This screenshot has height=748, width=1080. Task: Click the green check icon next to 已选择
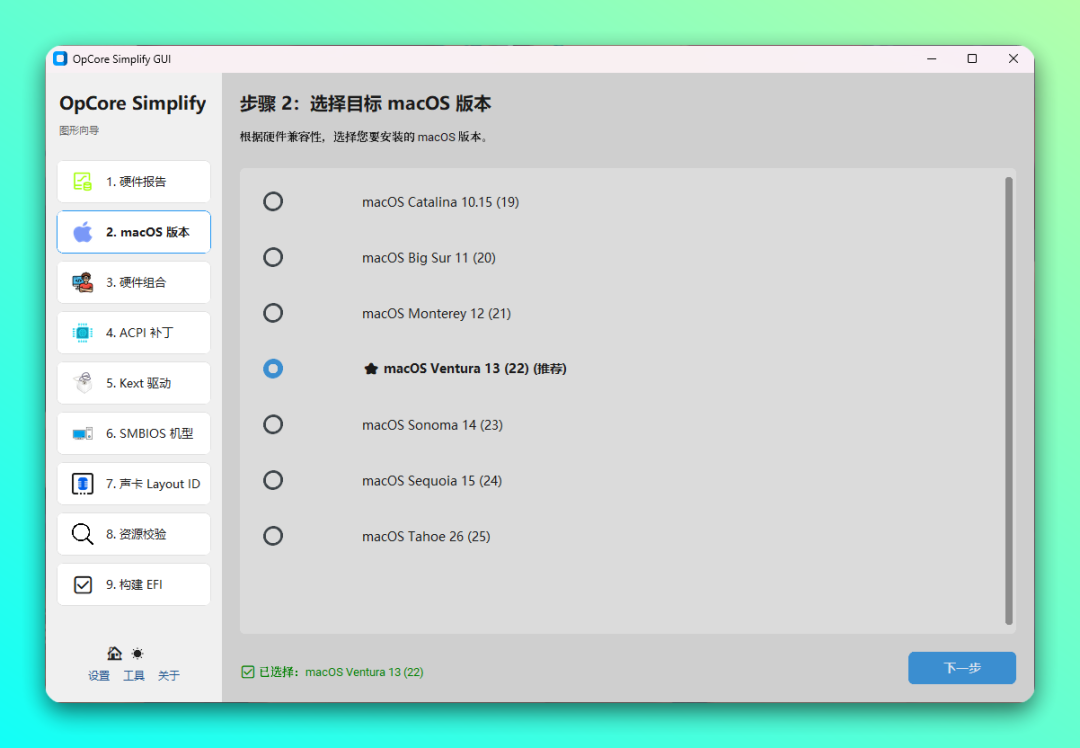click(x=248, y=672)
